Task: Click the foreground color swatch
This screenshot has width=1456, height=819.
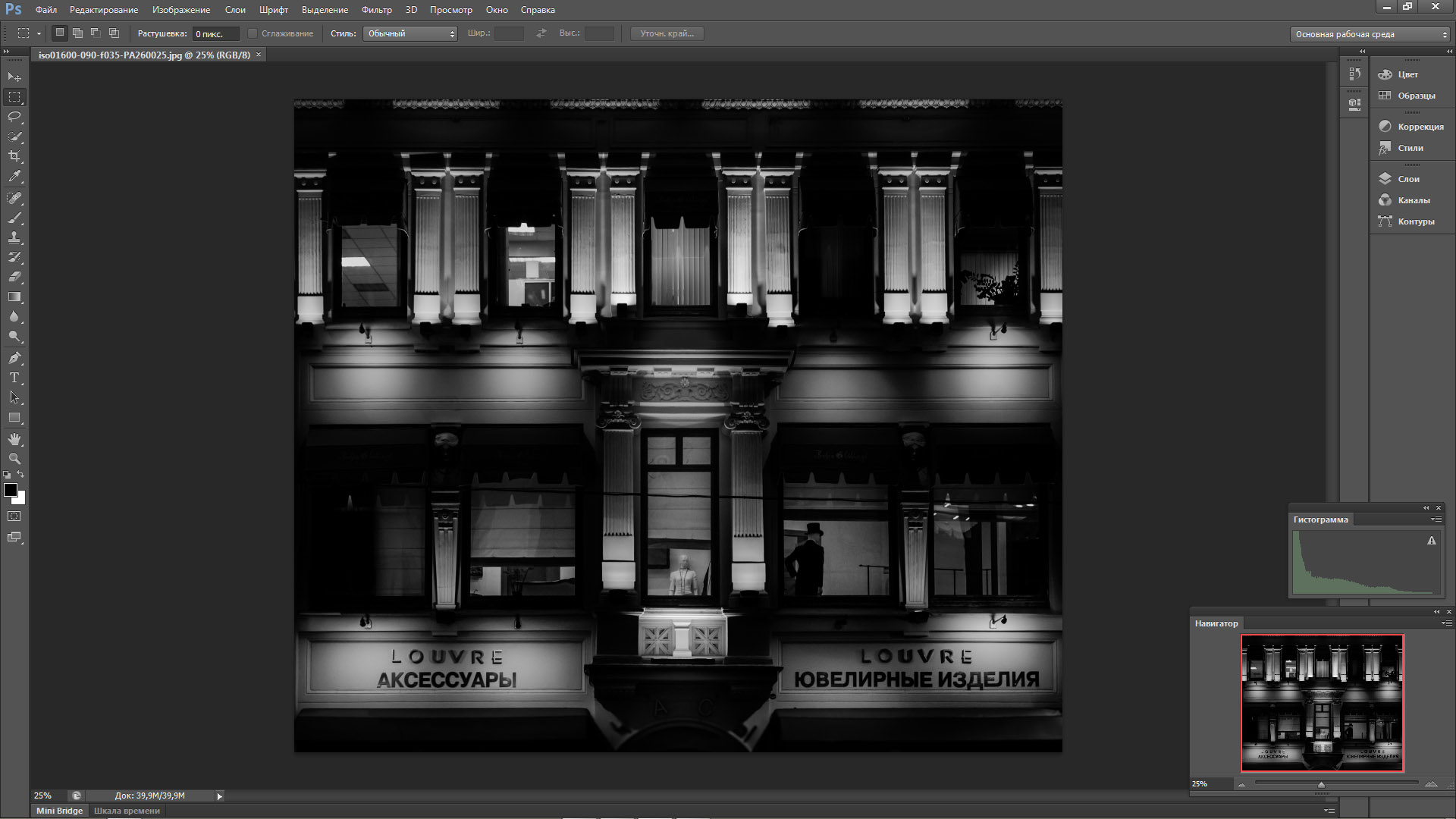Action: (x=10, y=490)
